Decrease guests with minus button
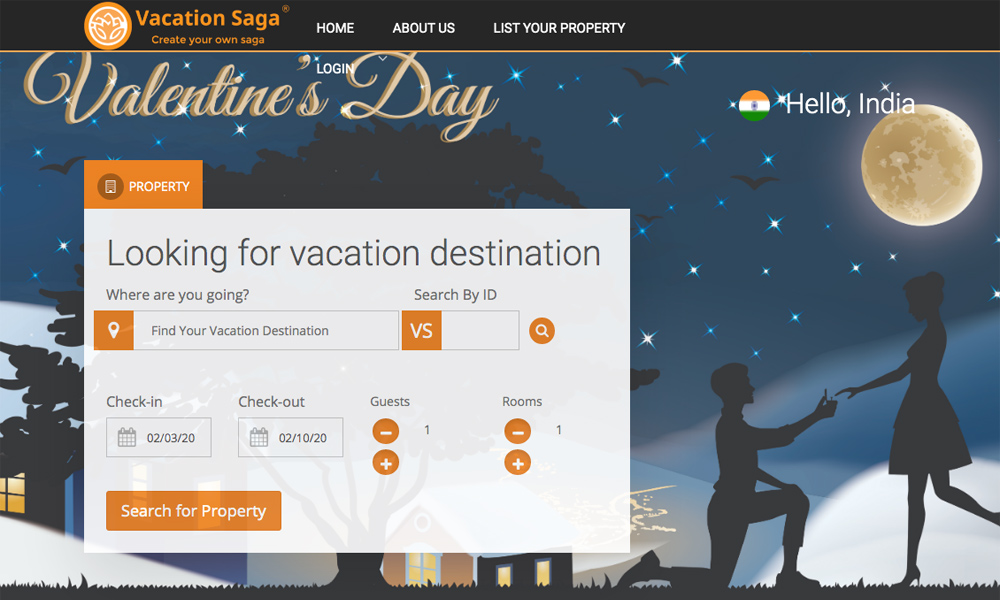The height and width of the screenshot is (600, 1000). pos(385,431)
